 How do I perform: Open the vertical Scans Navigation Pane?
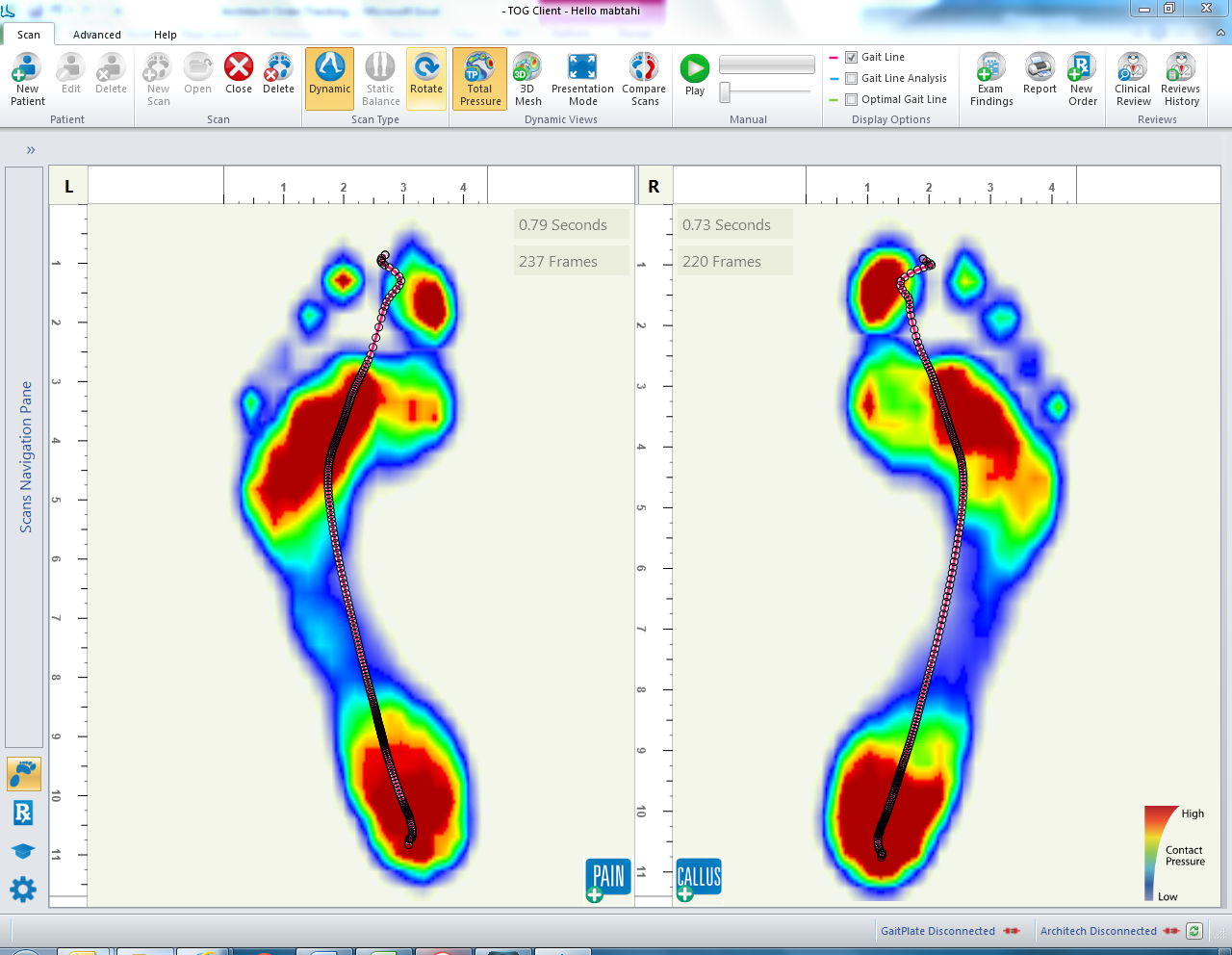[24, 457]
